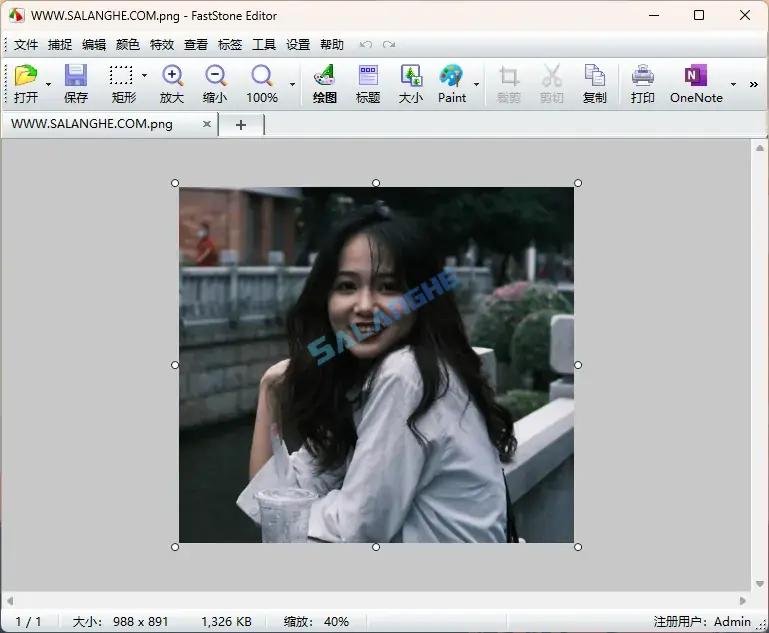Open the 绘图 drawing tool

click(325, 84)
